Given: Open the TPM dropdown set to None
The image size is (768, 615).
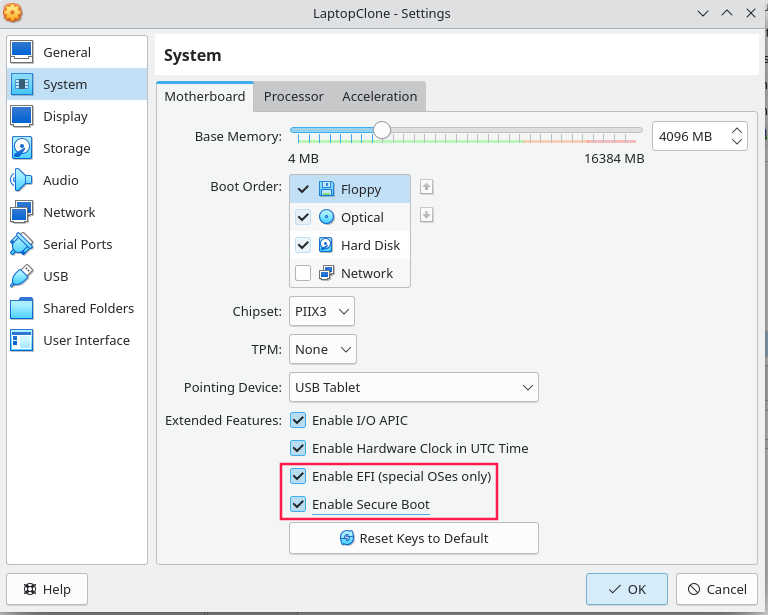Looking at the screenshot, I should click(323, 349).
